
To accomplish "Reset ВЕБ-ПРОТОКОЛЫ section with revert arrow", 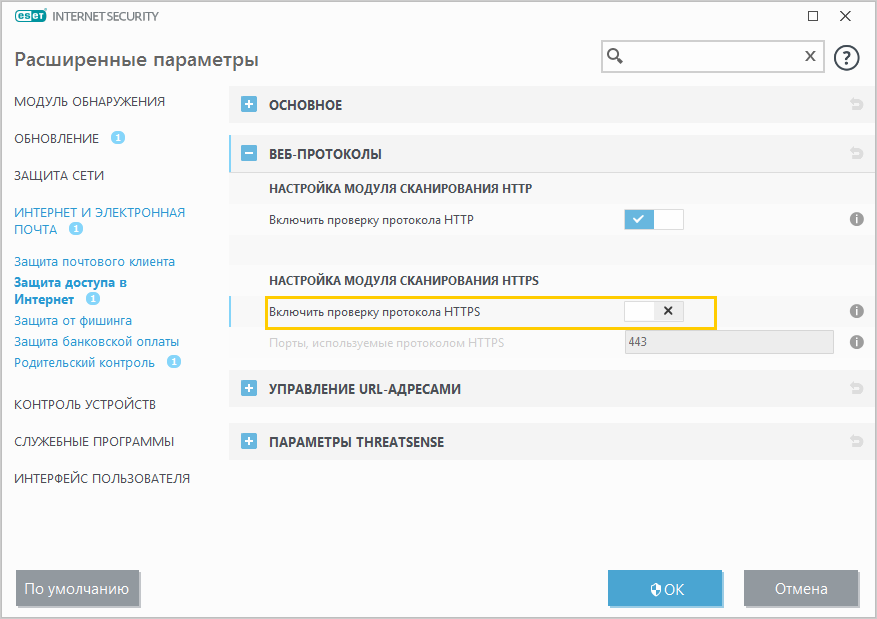I will pos(856,154).
